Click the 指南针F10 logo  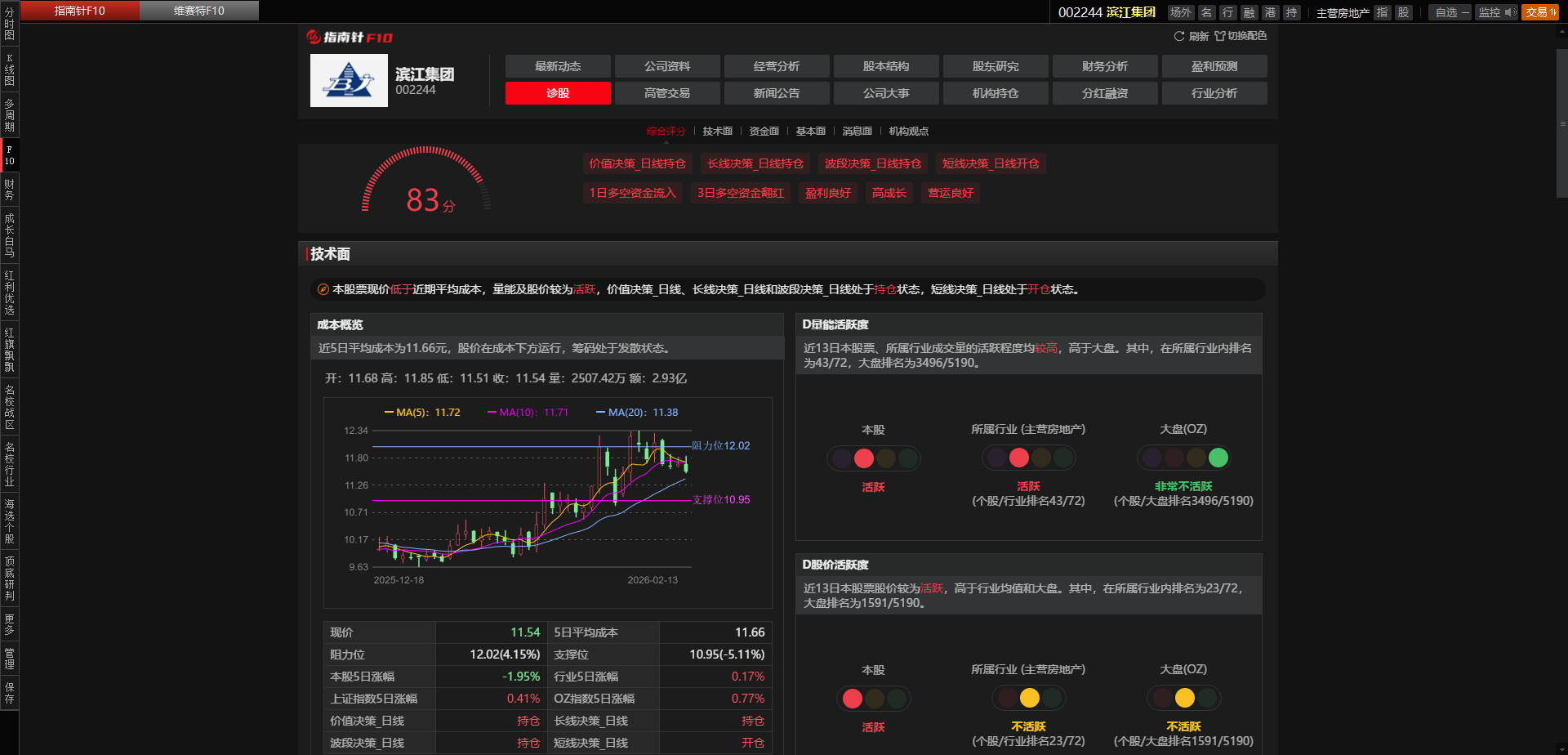click(349, 37)
